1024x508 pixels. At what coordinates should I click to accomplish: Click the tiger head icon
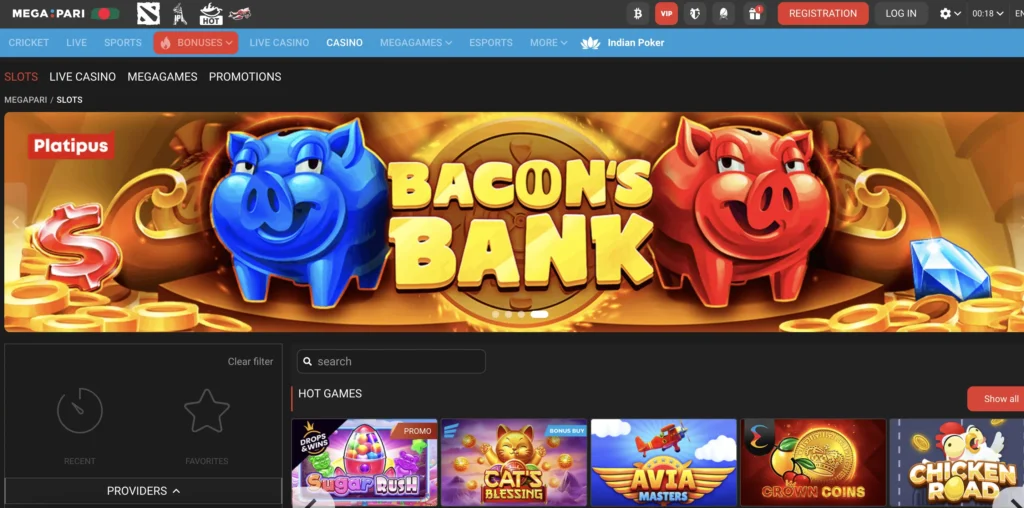click(695, 13)
